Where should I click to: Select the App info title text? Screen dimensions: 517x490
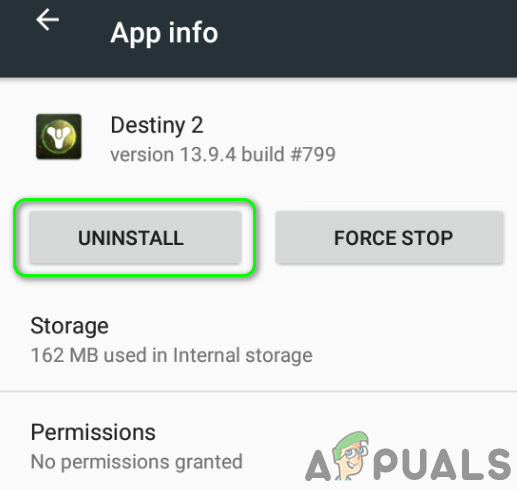pyautogui.click(x=164, y=33)
